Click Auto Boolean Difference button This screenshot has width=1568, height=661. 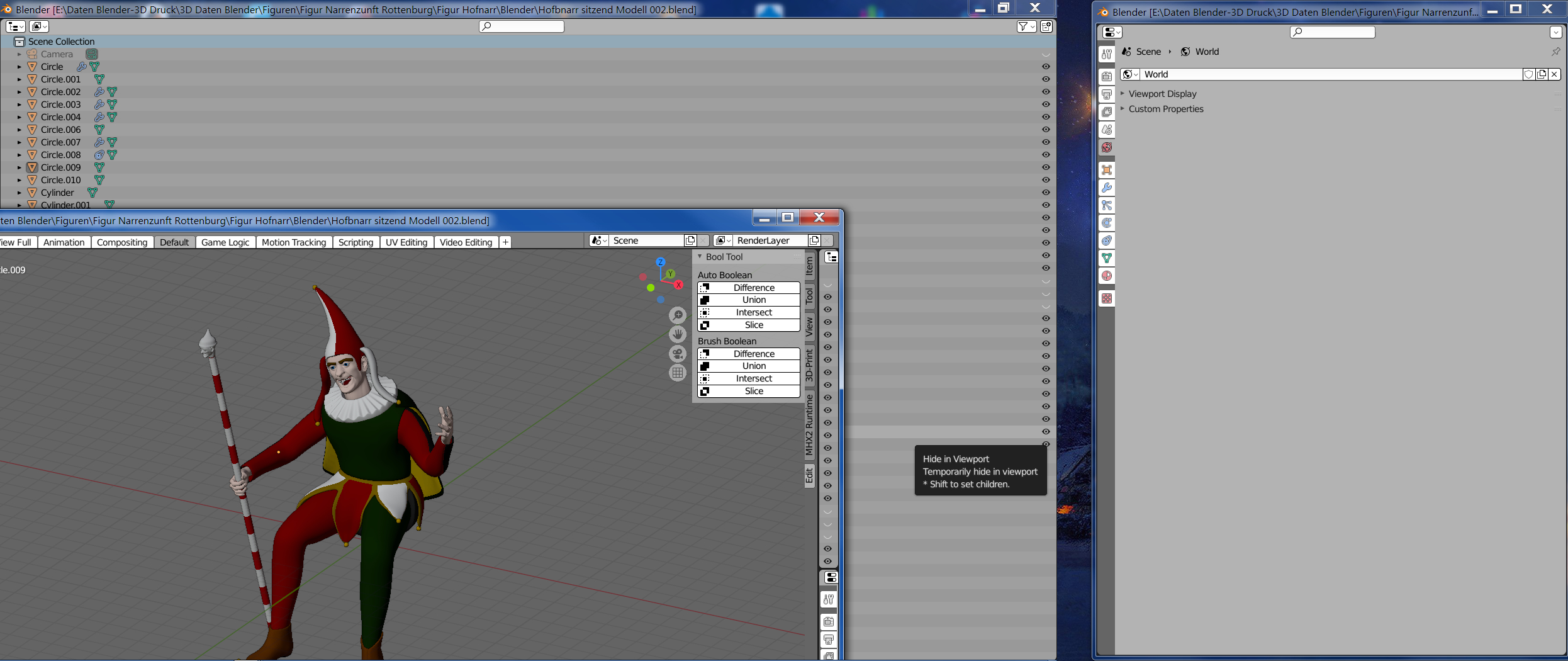pyautogui.click(x=748, y=288)
